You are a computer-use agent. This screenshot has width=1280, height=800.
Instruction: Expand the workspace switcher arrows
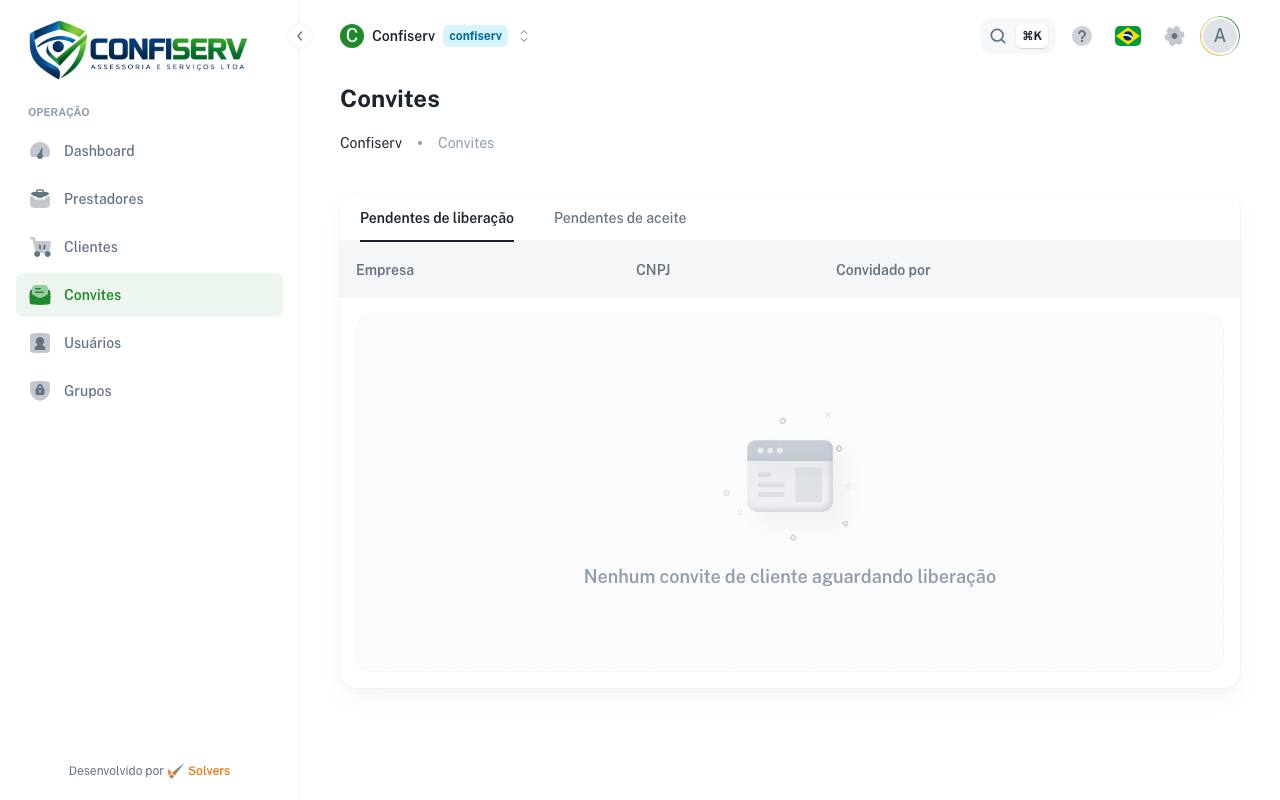tap(524, 36)
